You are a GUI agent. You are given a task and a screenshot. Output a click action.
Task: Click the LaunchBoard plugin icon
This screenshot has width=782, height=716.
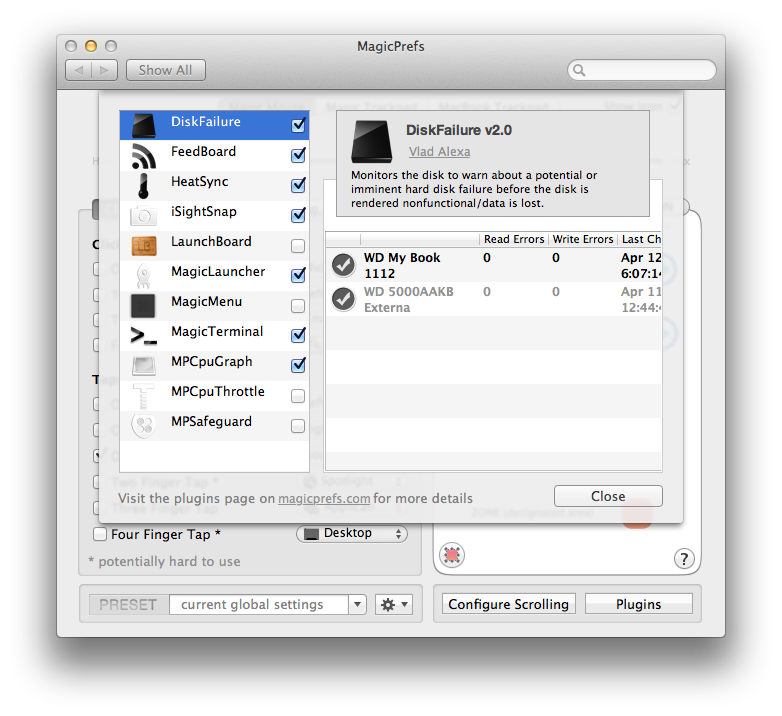(x=144, y=246)
